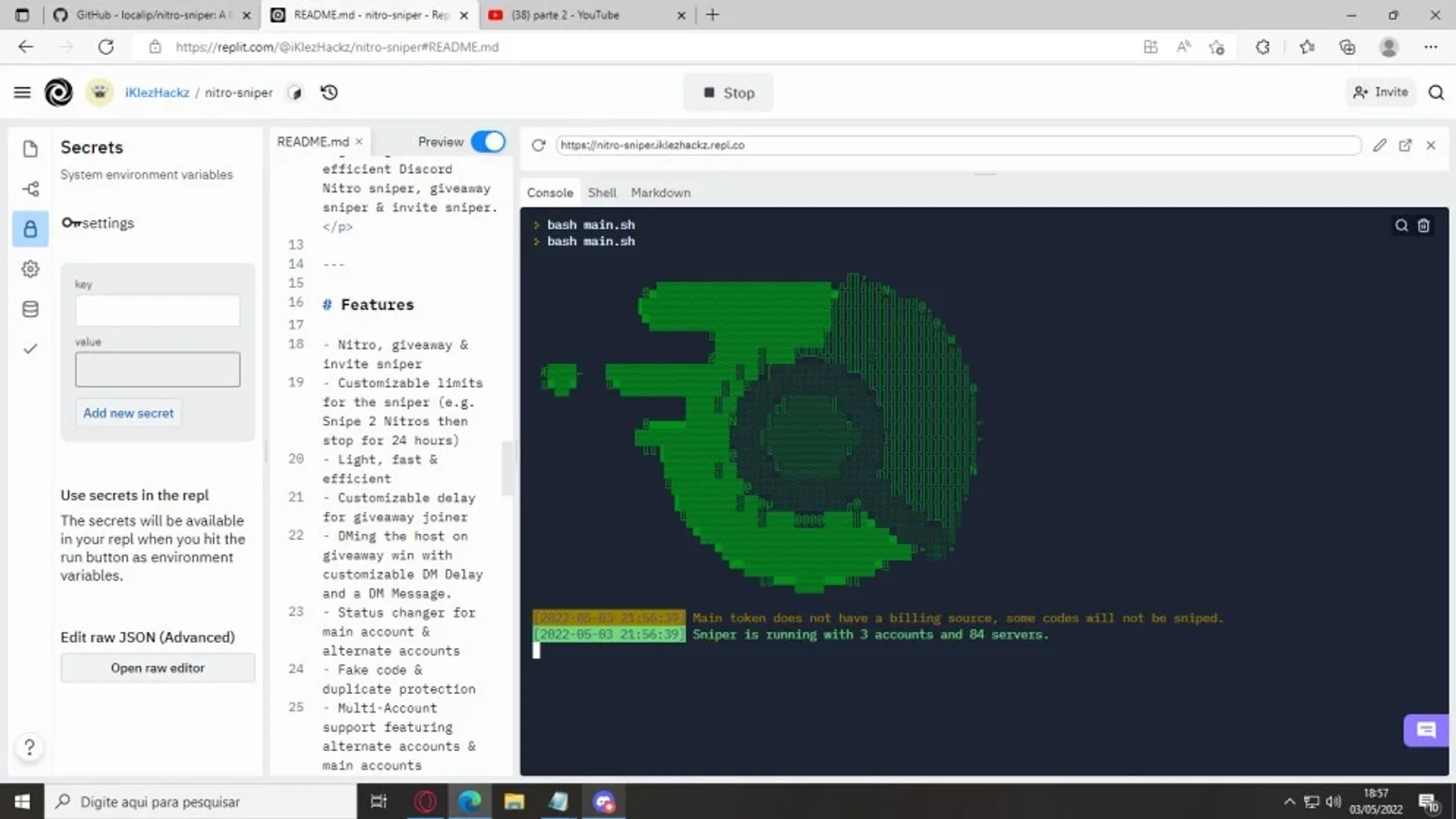1456x819 pixels.
Task: Switch to the Shell tab
Action: pyautogui.click(x=602, y=192)
